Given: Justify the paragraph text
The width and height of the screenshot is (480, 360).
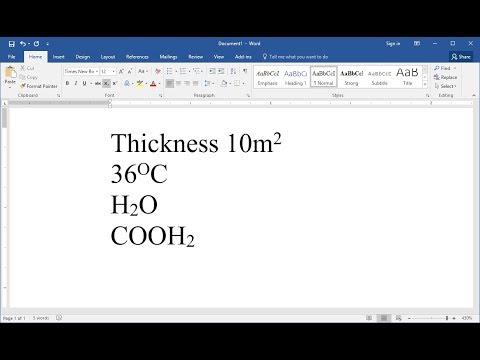Looking at the screenshot, I should click(196, 83).
